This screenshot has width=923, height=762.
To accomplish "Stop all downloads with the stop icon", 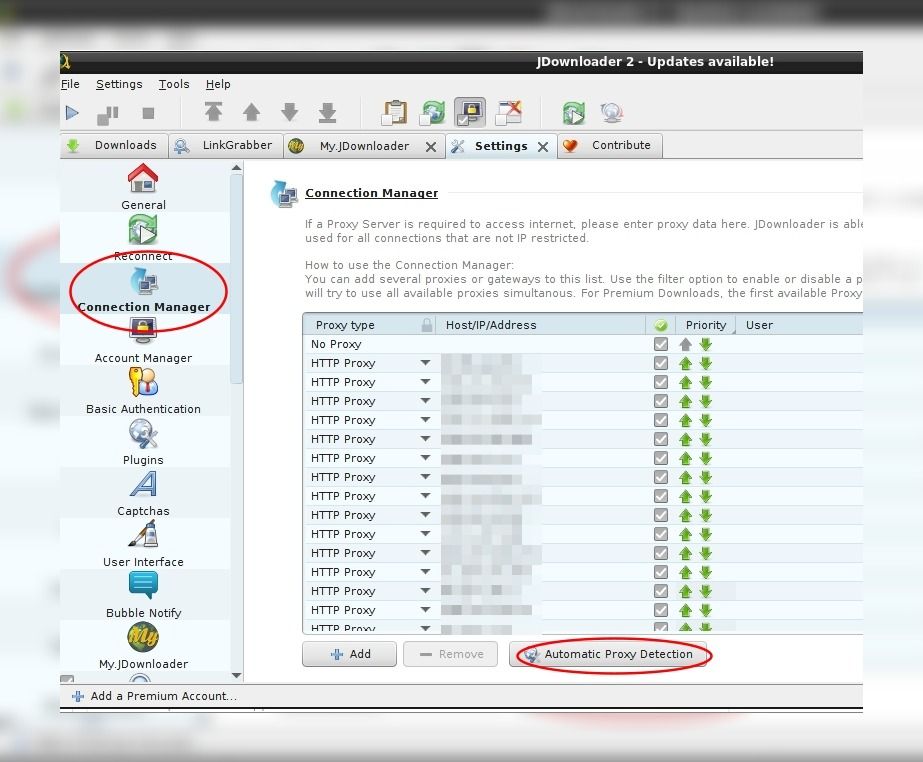I will 148,113.
